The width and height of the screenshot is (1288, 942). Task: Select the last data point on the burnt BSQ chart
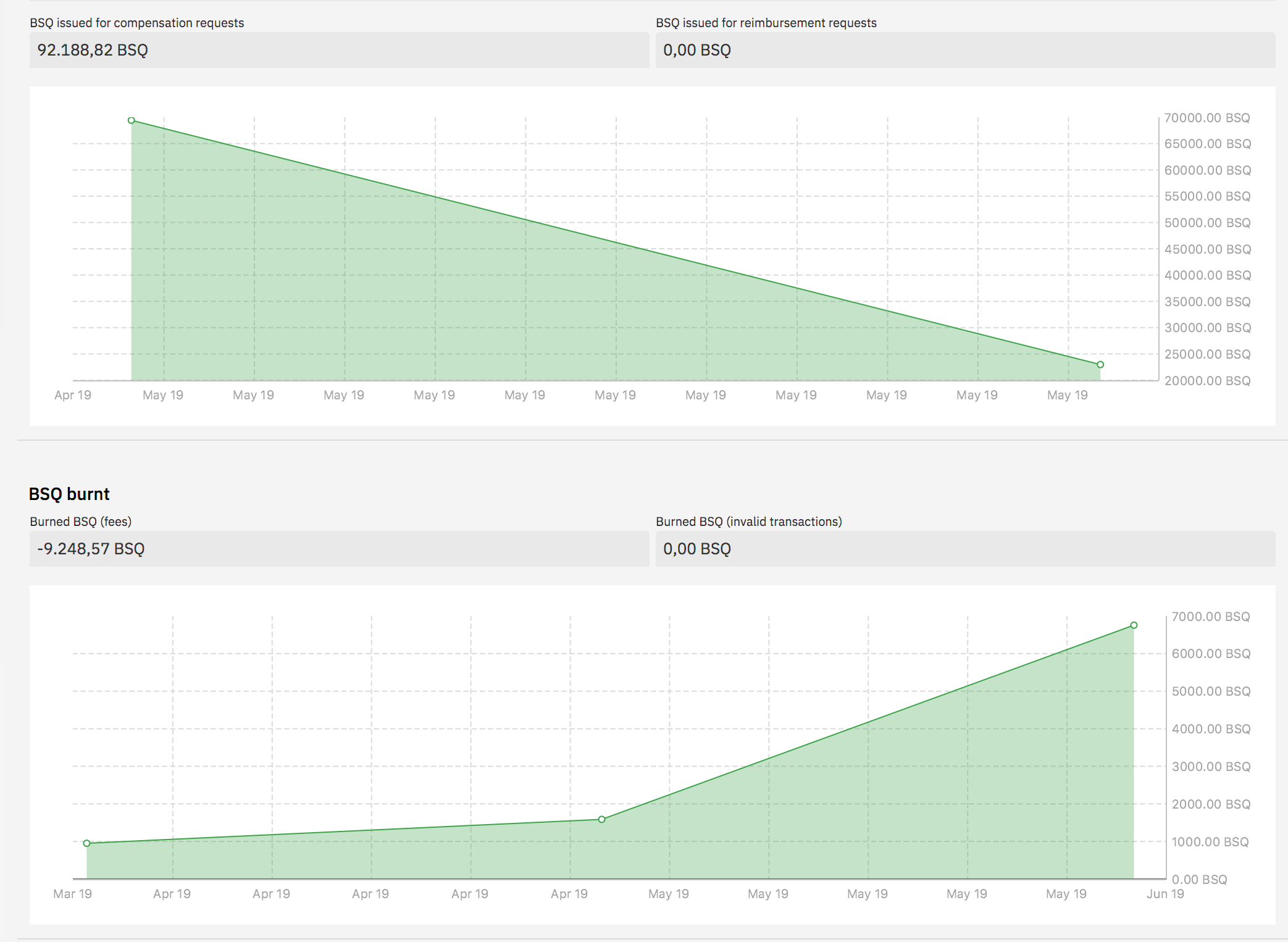1134,625
